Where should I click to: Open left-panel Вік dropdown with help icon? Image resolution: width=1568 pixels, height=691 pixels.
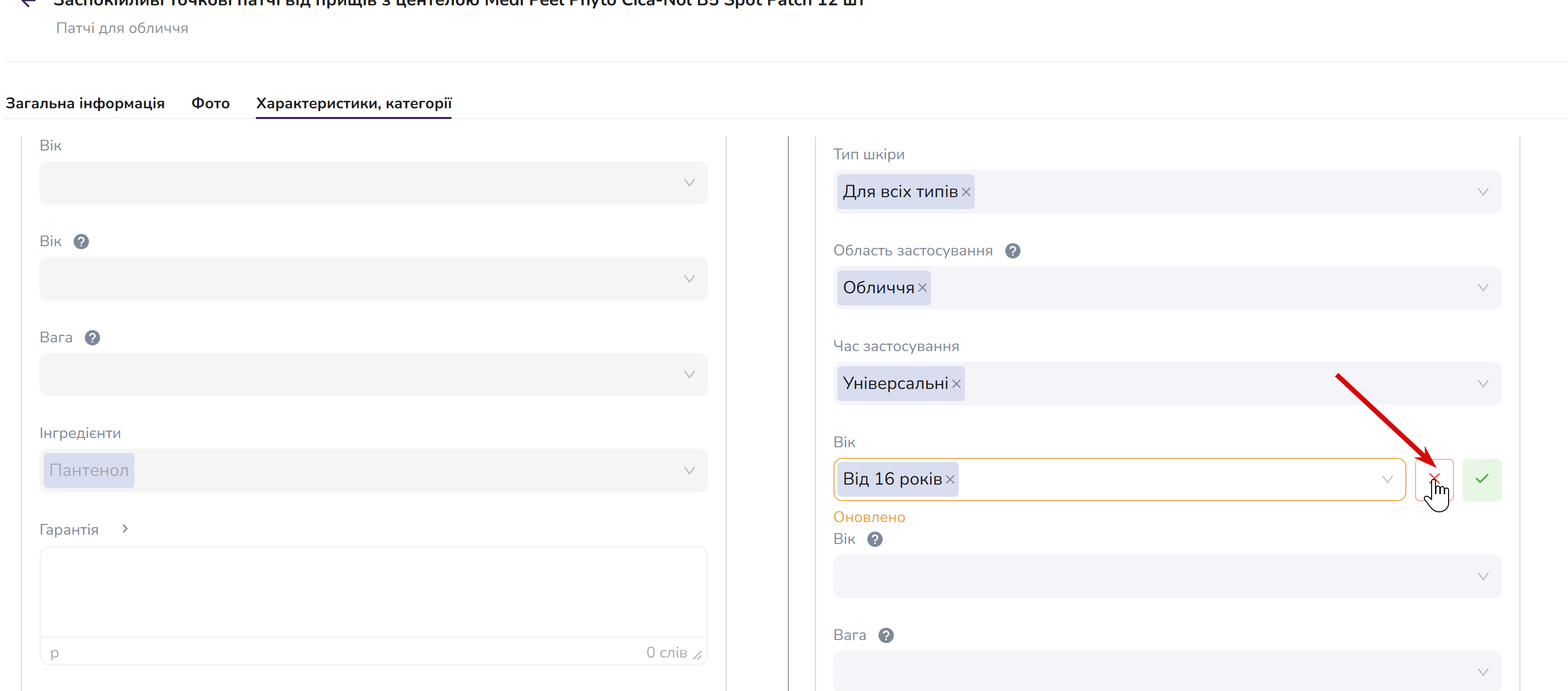tap(373, 279)
